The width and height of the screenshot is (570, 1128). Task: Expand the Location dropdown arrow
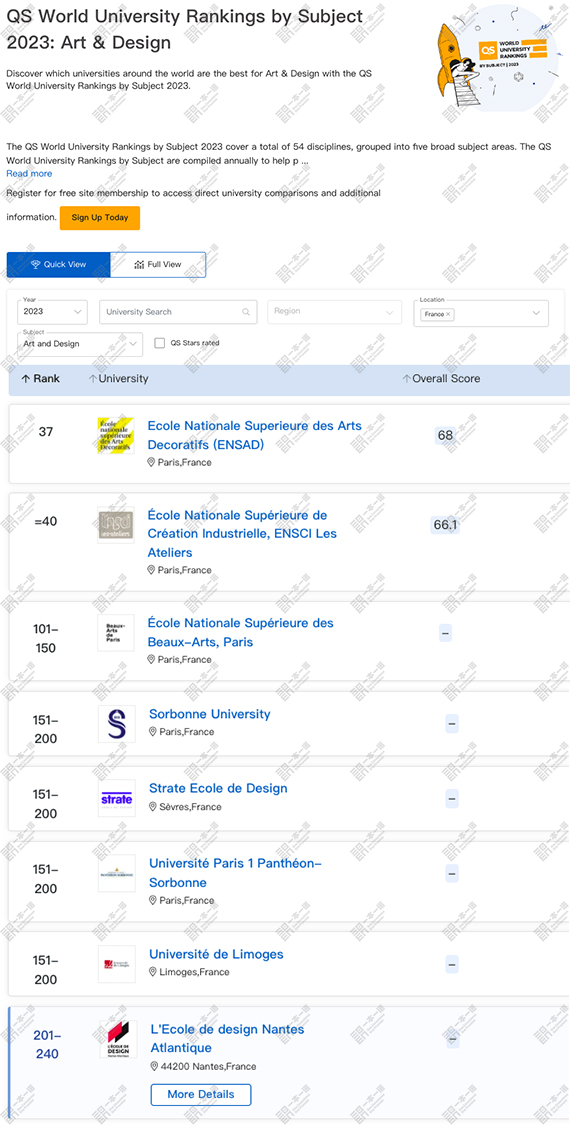[536, 313]
